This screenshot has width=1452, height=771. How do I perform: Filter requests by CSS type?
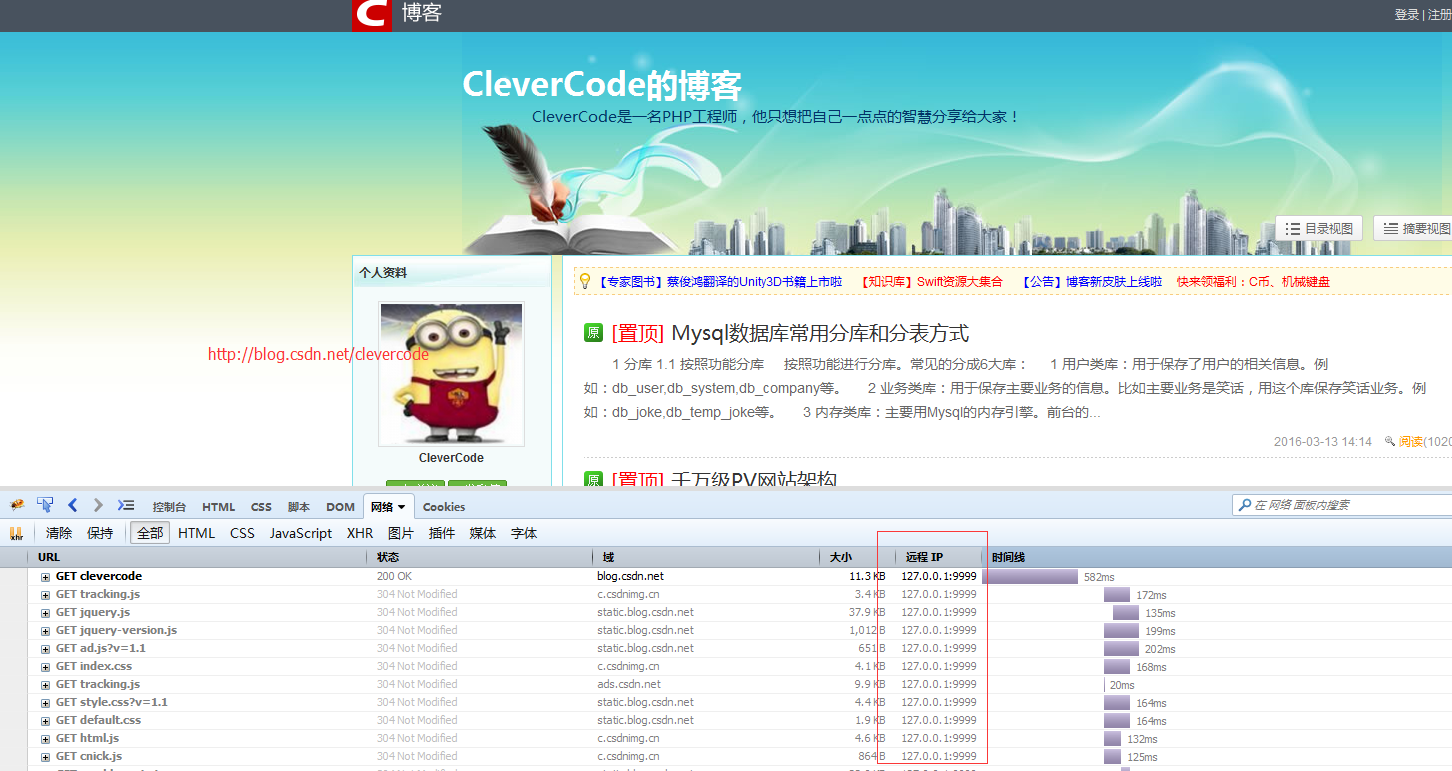coord(243,533)
